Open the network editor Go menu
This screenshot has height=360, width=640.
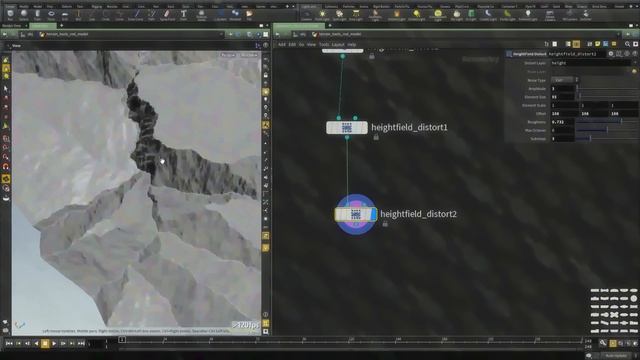tap(302, 44)
